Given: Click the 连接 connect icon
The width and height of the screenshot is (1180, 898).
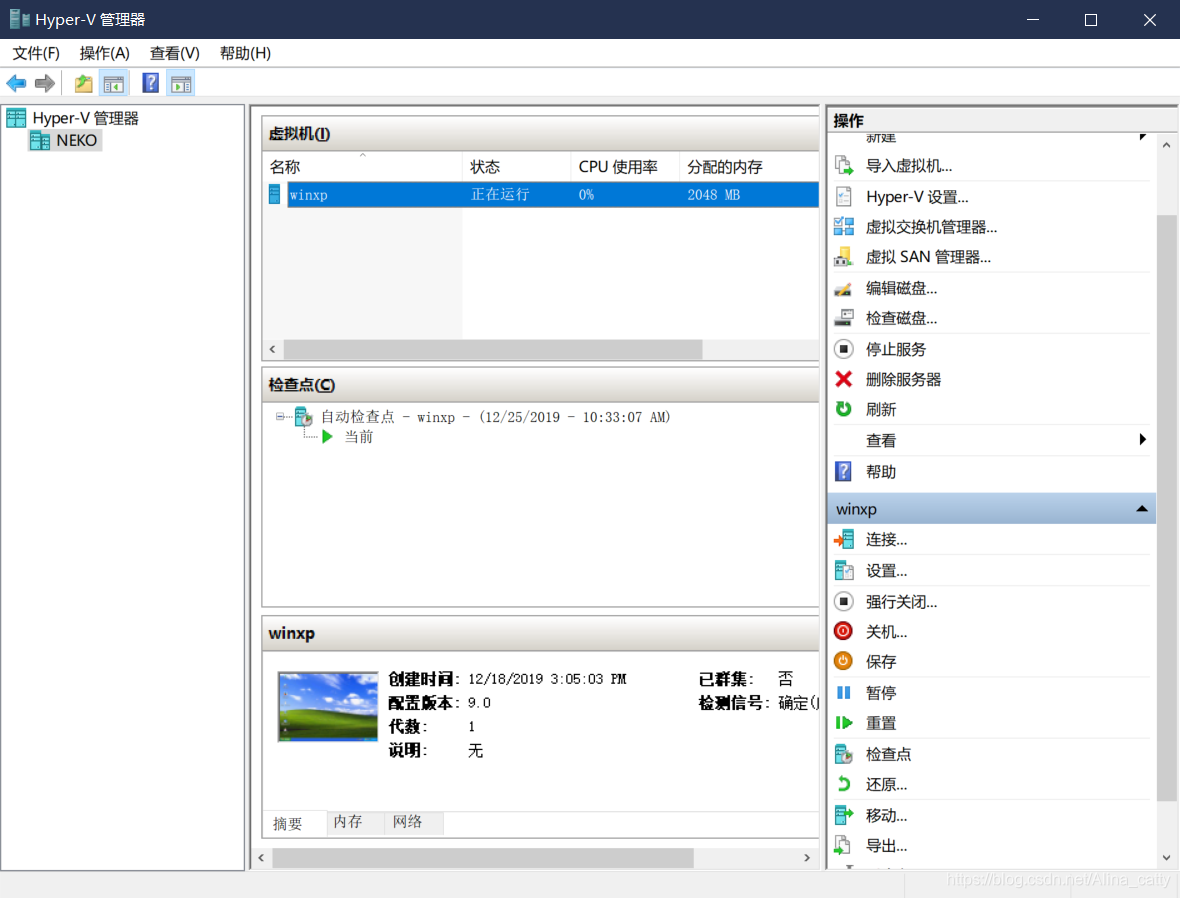Looking at the screenshot, I should click(844, 539).
